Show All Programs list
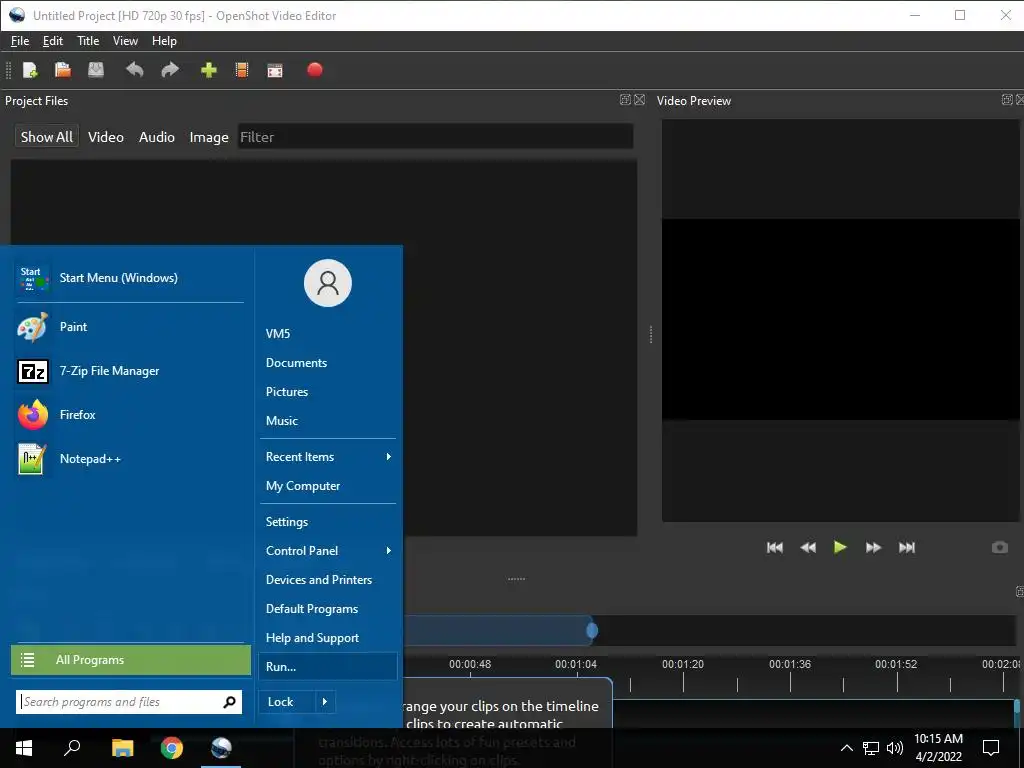 [x=131, y=660]
